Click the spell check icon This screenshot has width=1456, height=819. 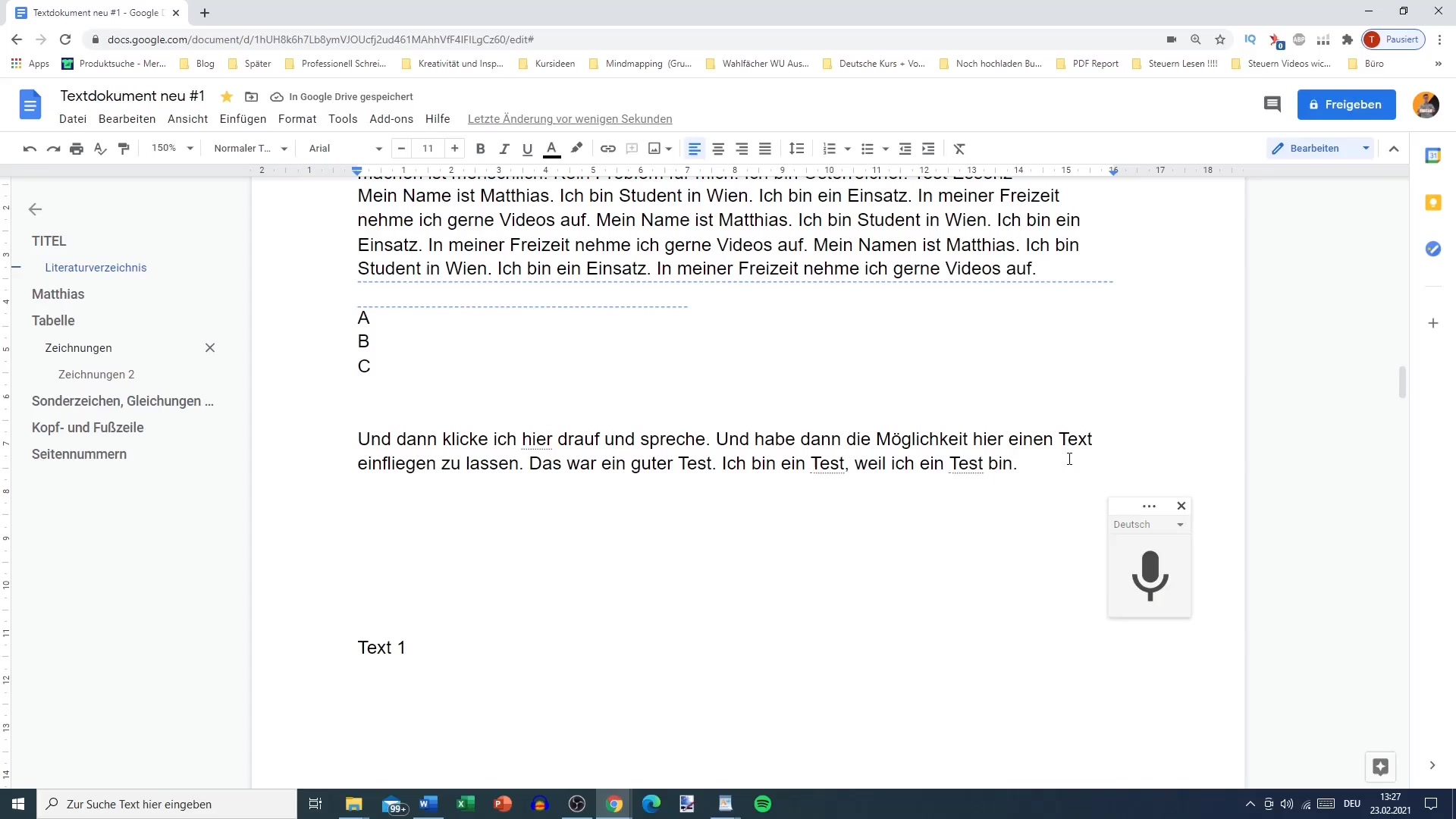click(x=100, y=149)
